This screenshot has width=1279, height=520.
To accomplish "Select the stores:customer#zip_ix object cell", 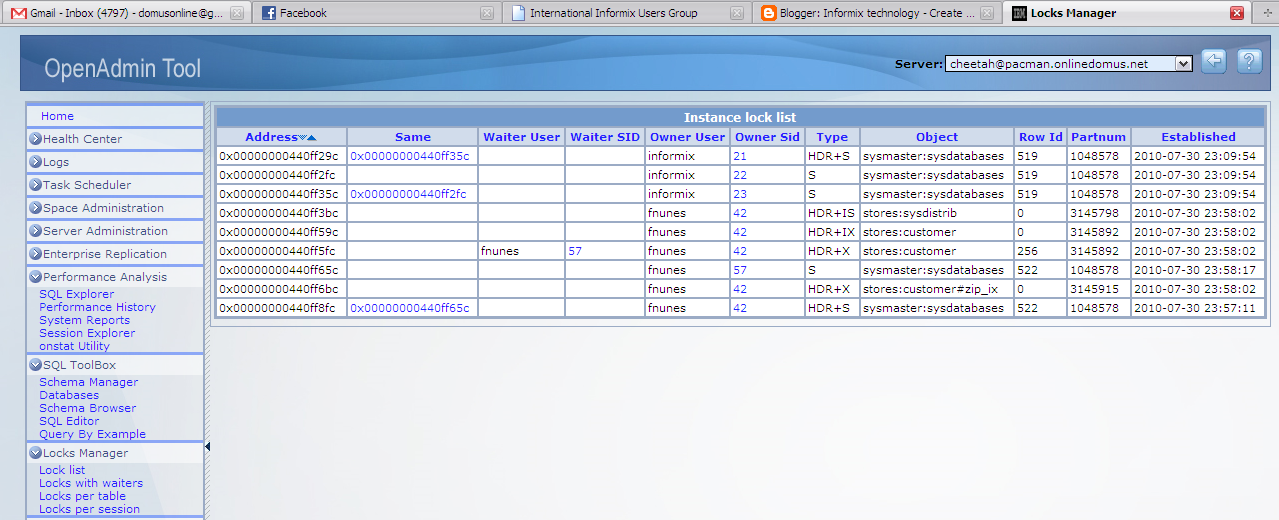I will click(937, 289).
